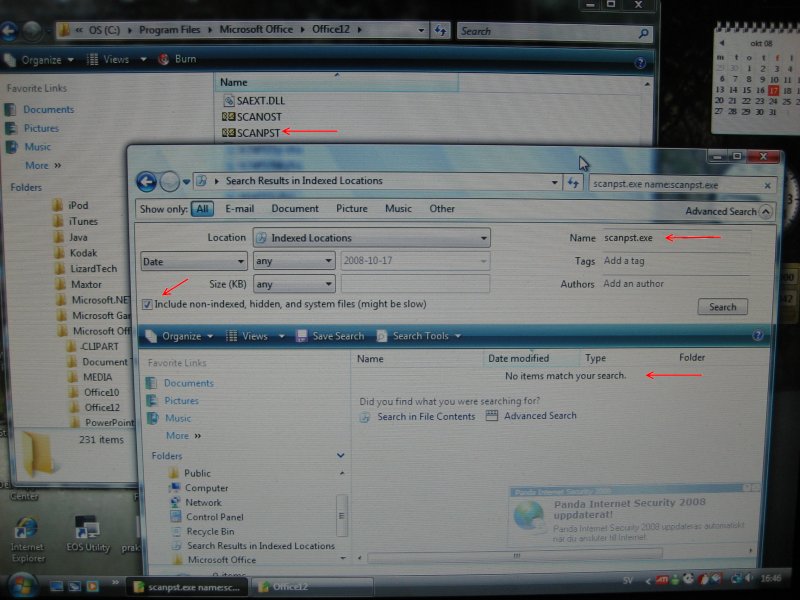Sort results by the Folder column

point(692,358)
